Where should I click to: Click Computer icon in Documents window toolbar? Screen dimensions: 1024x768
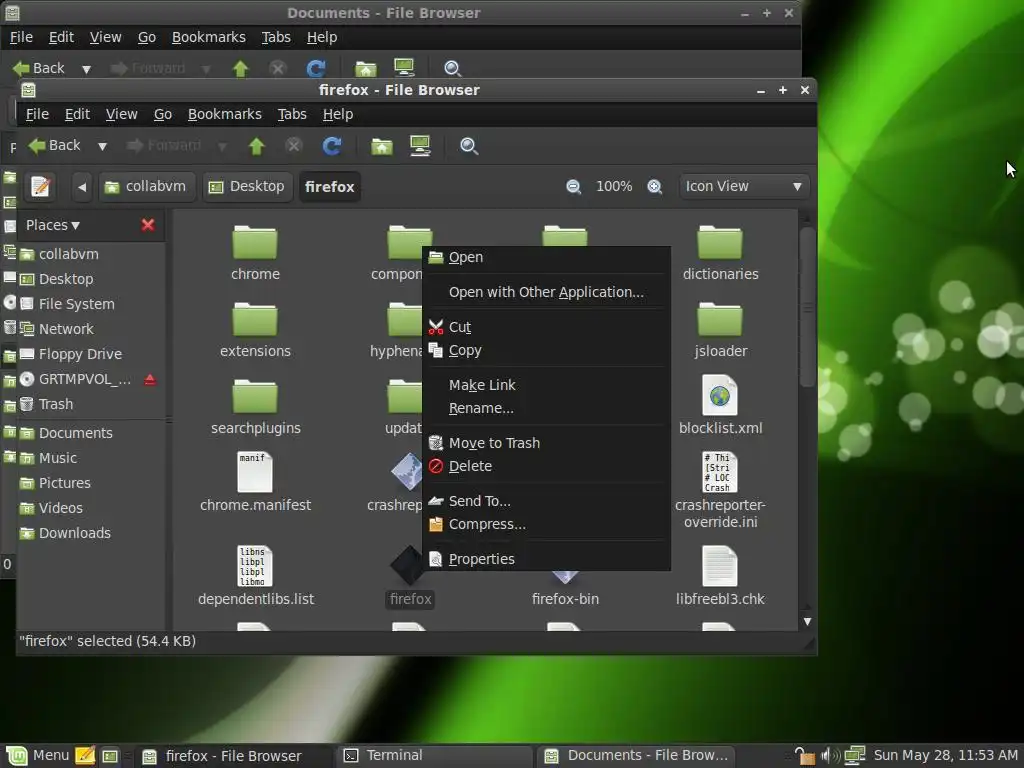click(x=404, y=68)
